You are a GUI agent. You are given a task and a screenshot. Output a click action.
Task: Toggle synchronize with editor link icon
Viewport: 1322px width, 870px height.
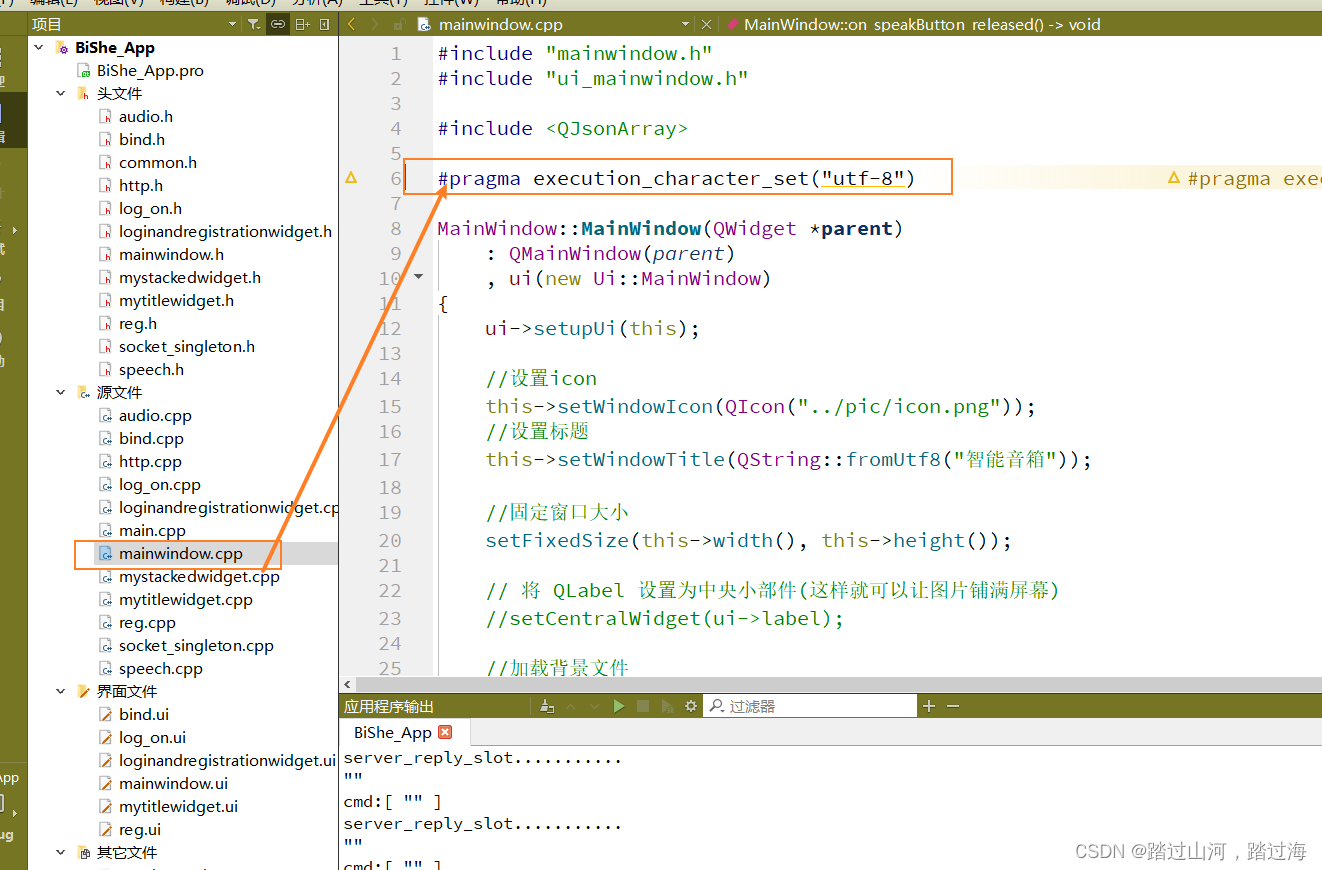278,24
